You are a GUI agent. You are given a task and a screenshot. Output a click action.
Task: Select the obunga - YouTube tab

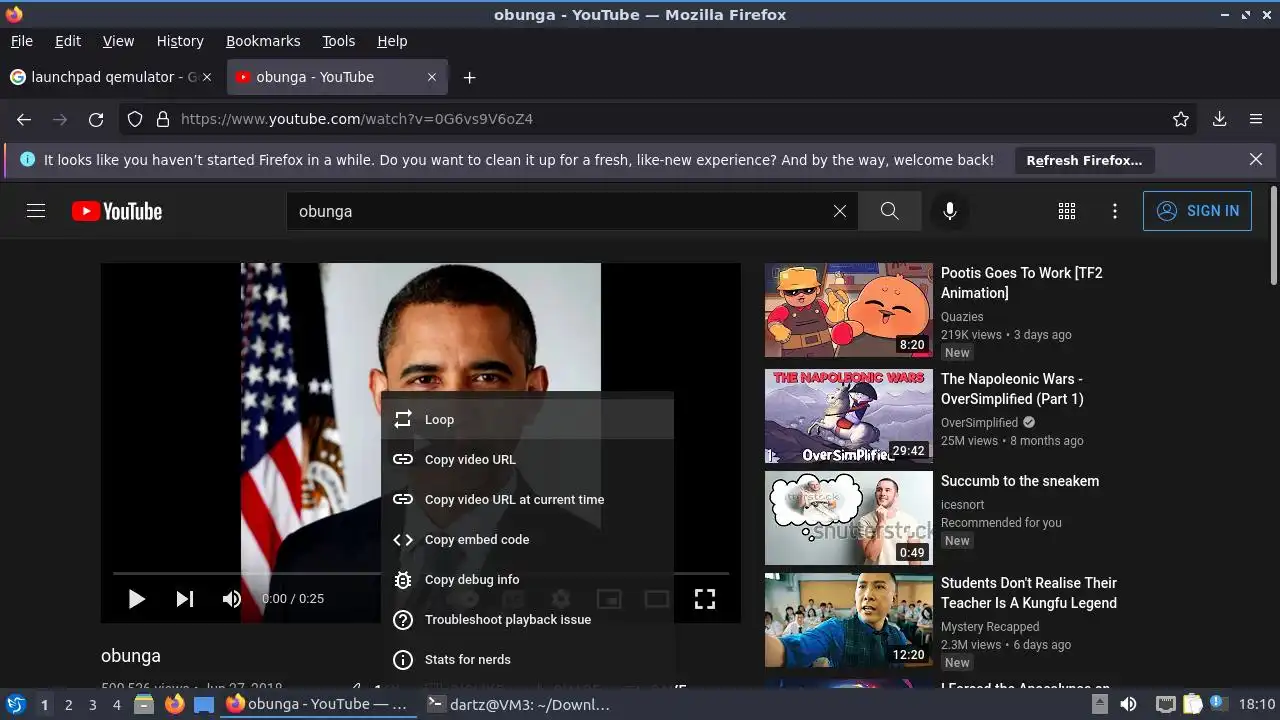(x=338, y=77)
